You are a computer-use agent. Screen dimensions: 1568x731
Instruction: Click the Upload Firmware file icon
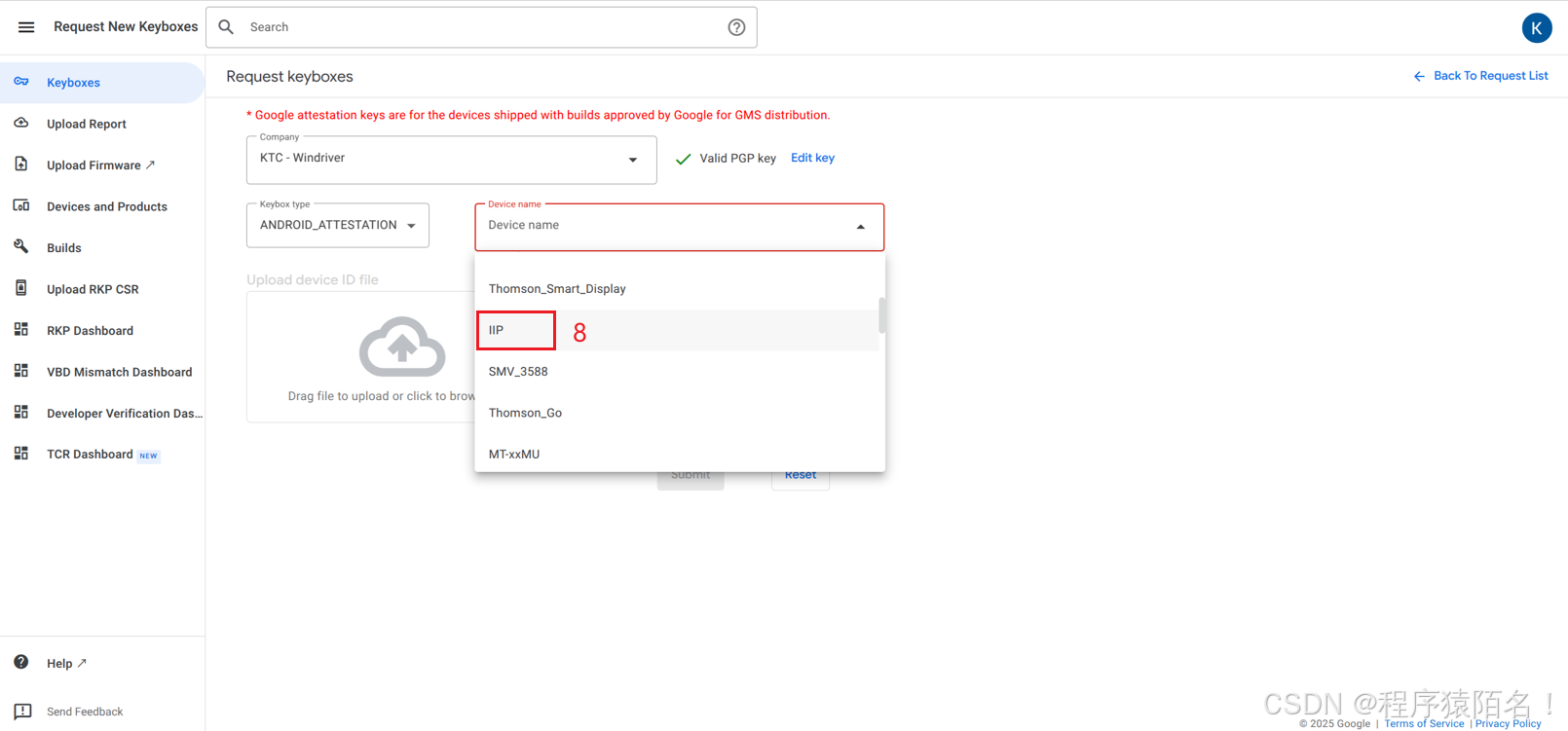click(x=21, y=164)
